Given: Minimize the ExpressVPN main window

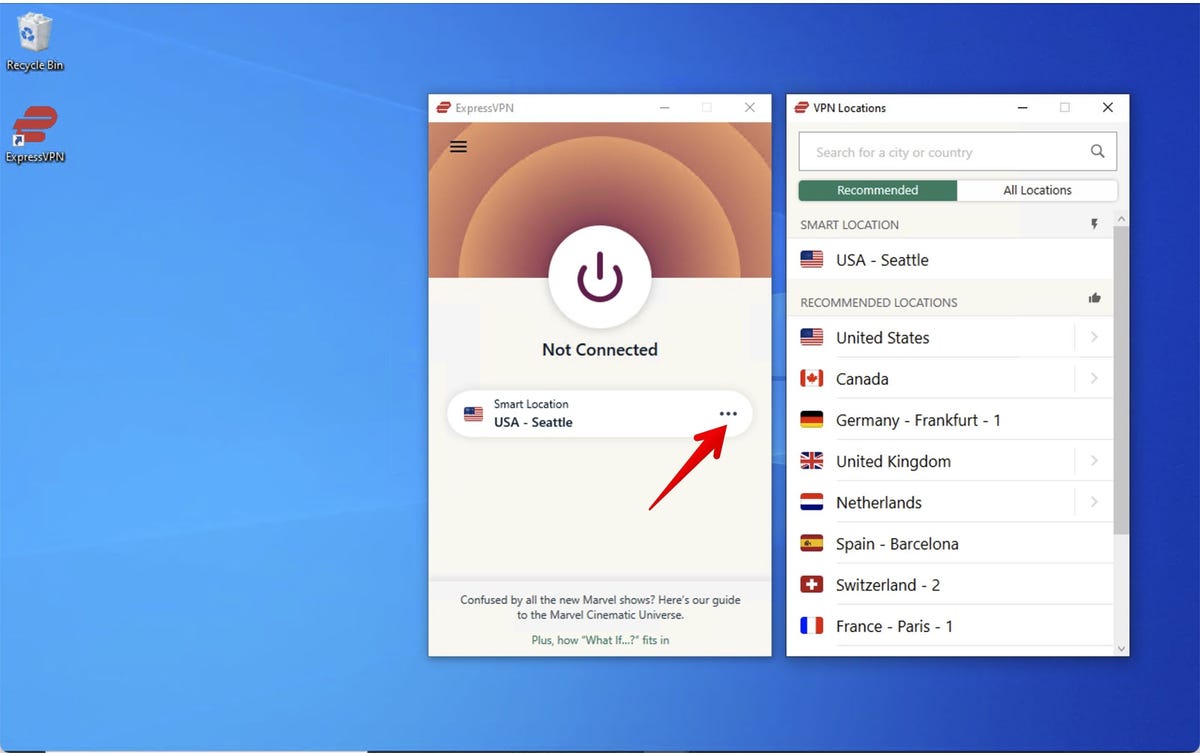Looking at the screenshot, I should point(664,108).
